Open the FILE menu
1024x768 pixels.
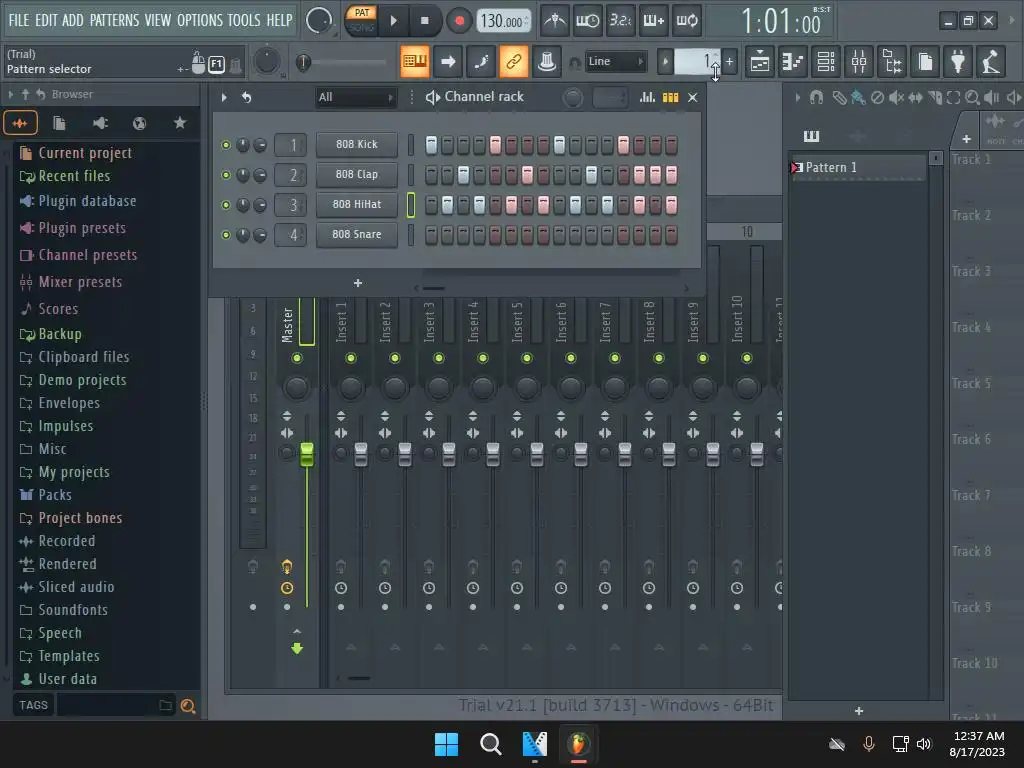19,20
